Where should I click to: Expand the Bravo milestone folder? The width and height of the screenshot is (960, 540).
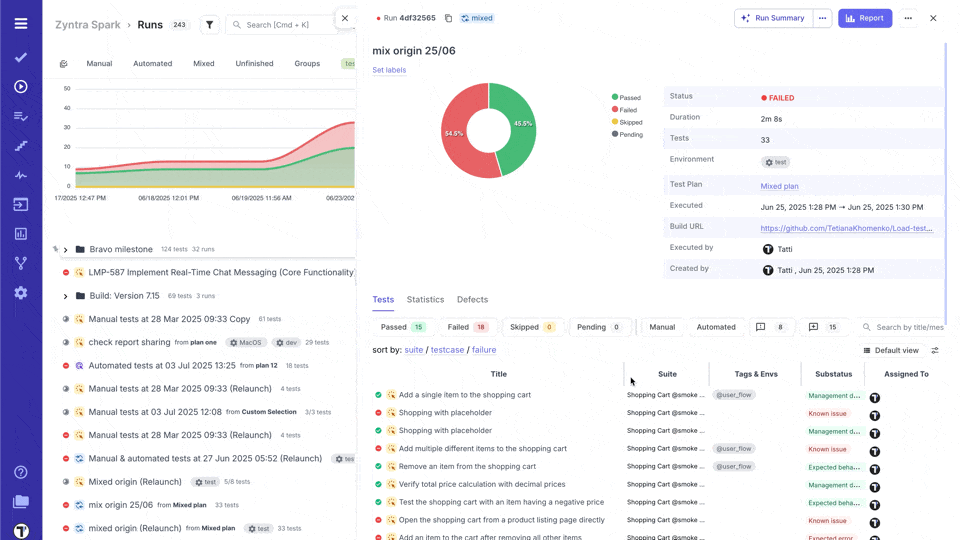click(x=66, y=250)
